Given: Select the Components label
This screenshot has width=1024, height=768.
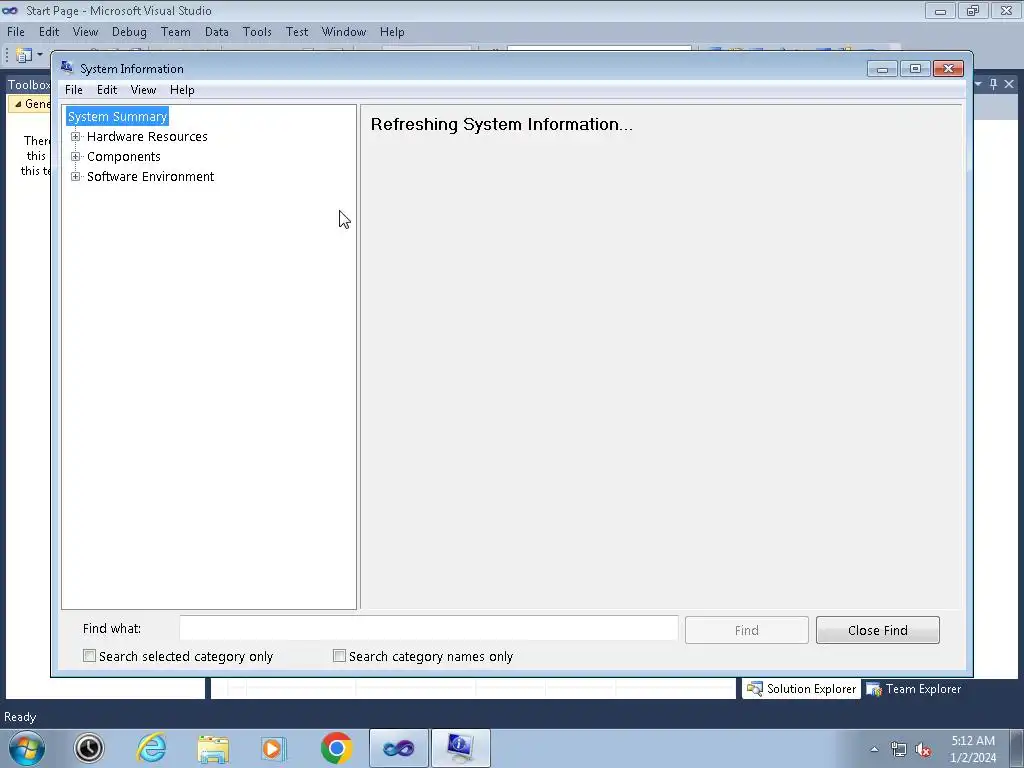Looking at the screenshot, I should 123,157.
